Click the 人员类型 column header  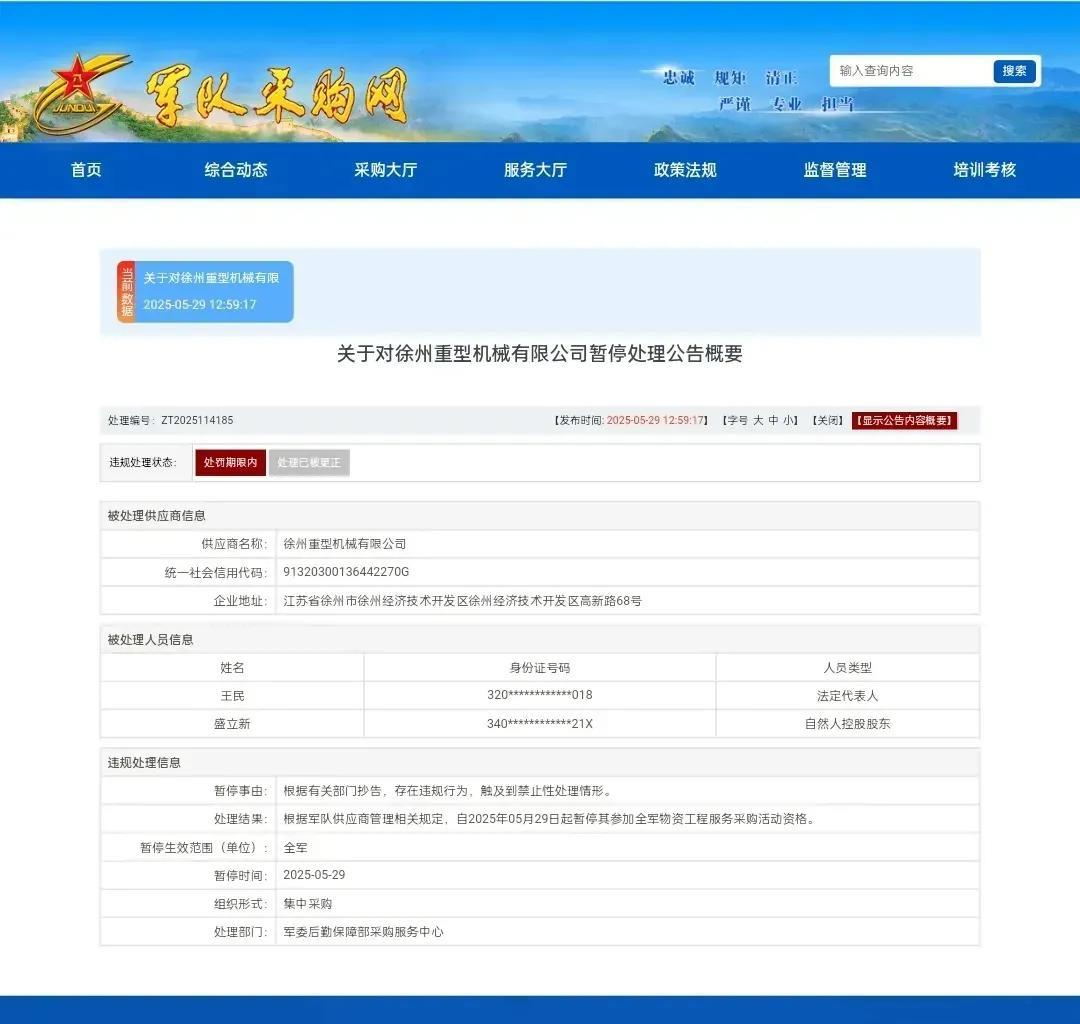tap(848, 668)
